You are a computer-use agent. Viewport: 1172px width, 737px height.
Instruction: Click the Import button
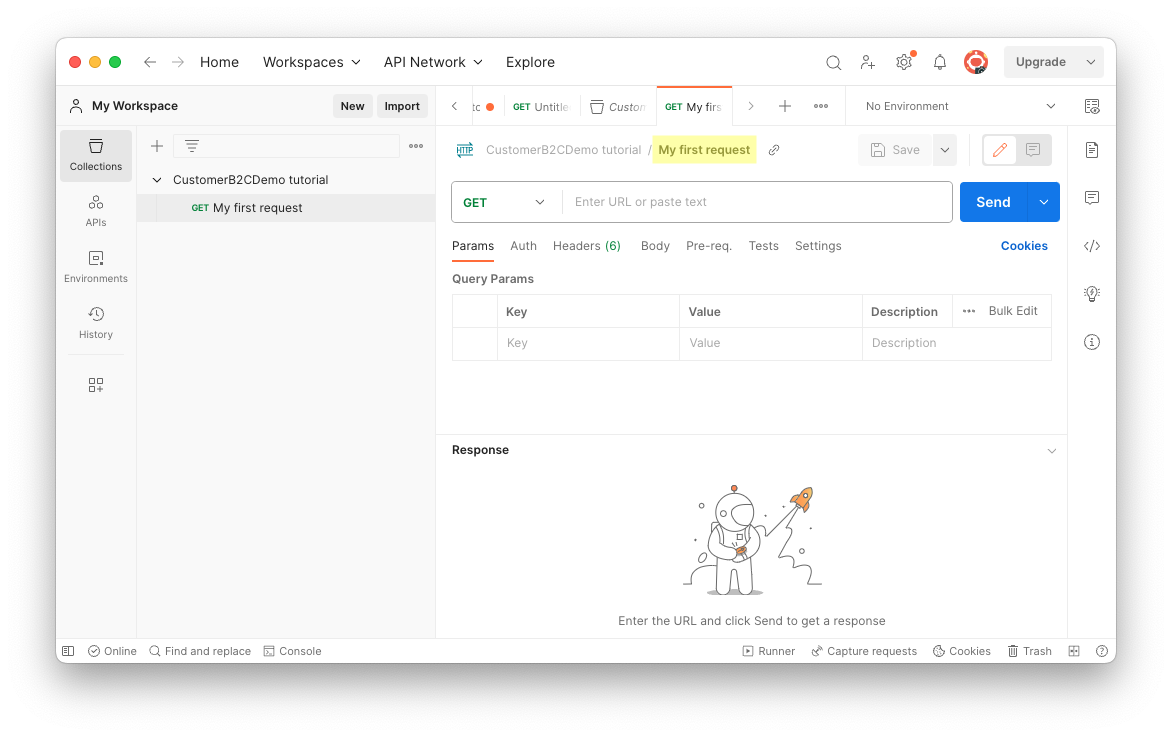tap(402, 106)
